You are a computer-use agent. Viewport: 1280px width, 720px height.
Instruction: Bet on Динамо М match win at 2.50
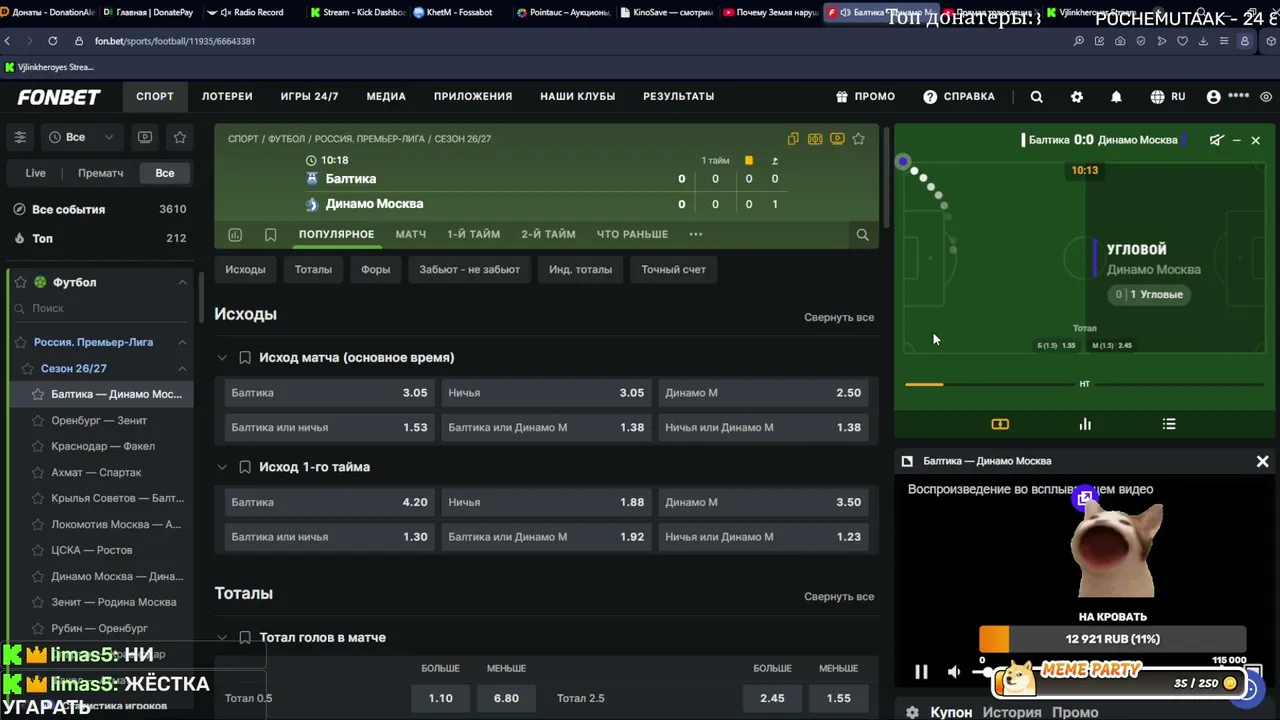click(x=763, y=393)
